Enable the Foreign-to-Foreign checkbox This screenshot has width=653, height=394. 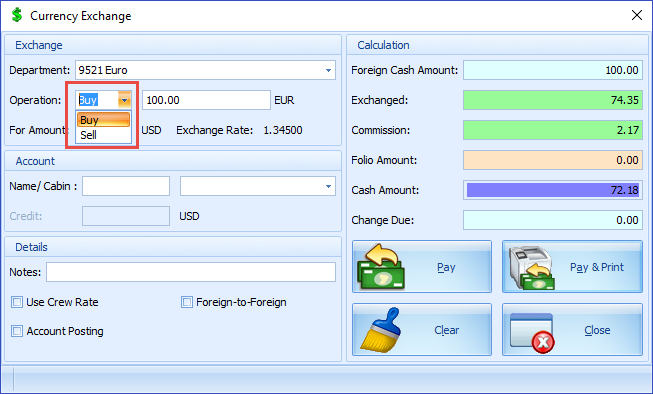(187, 302)
